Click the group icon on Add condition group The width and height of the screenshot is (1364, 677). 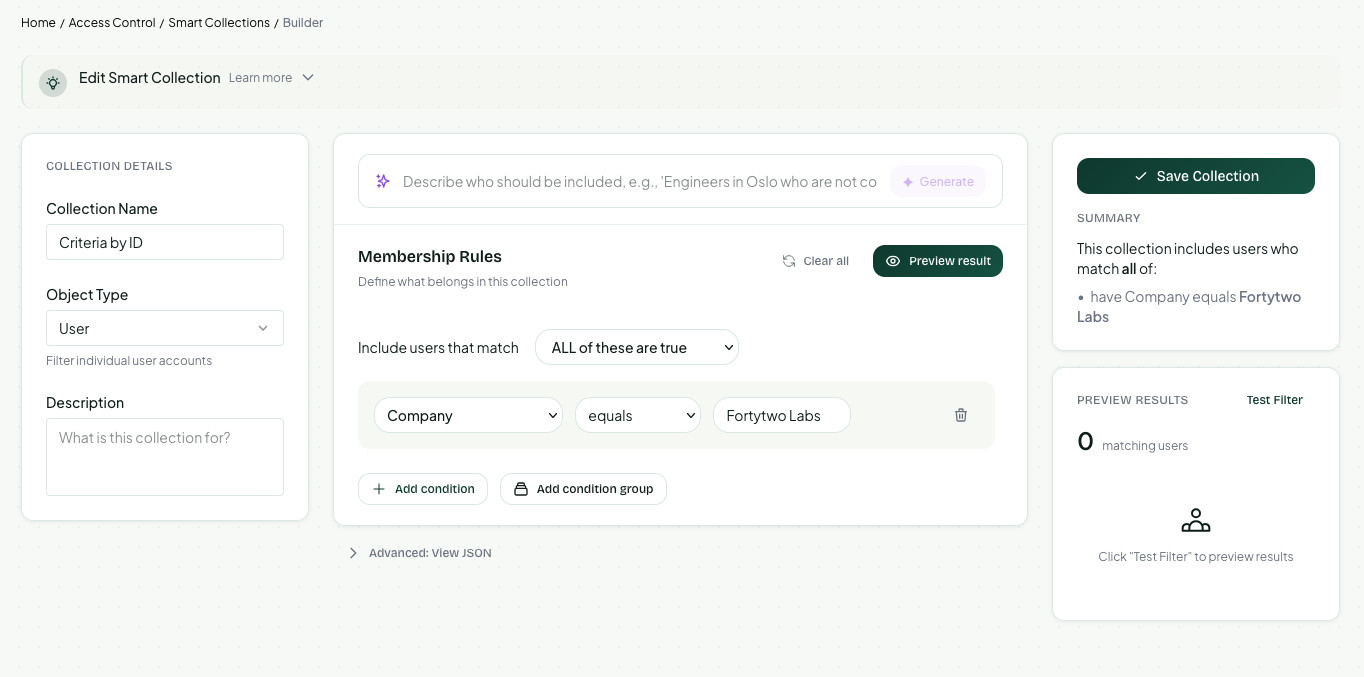click(521, 489)
